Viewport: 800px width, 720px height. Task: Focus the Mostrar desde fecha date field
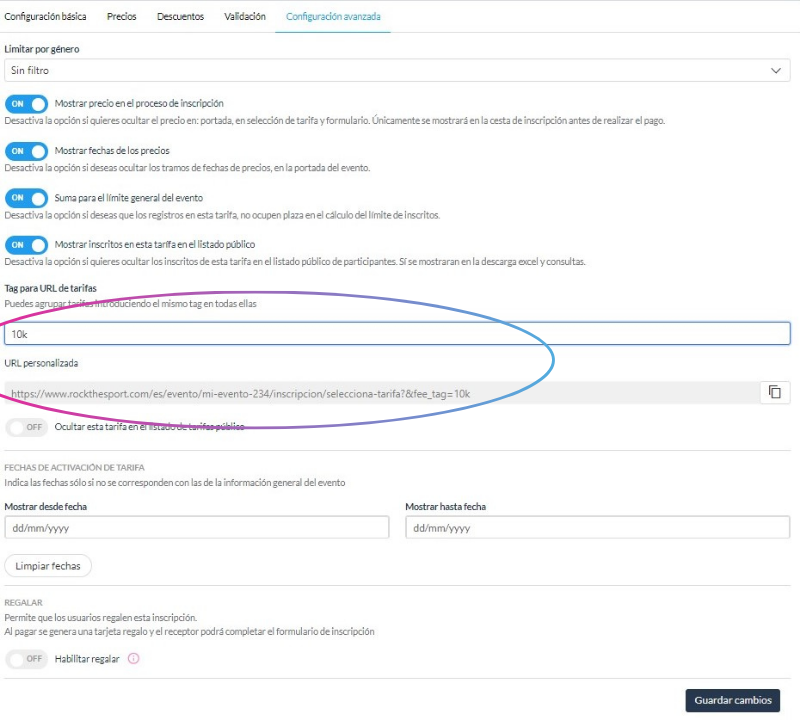pyautogui.click(x=197, y=527)
